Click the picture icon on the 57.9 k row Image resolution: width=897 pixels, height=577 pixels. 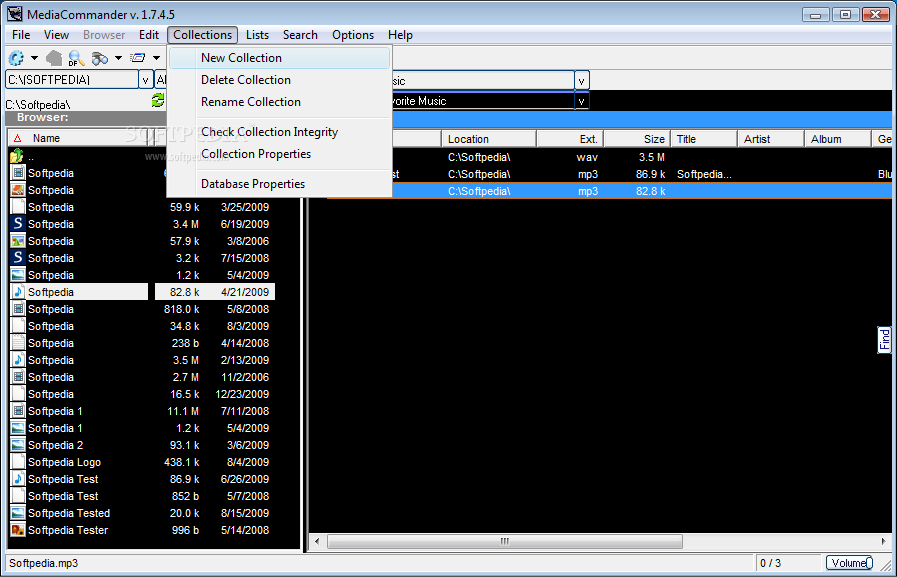[x=18, y=241]
